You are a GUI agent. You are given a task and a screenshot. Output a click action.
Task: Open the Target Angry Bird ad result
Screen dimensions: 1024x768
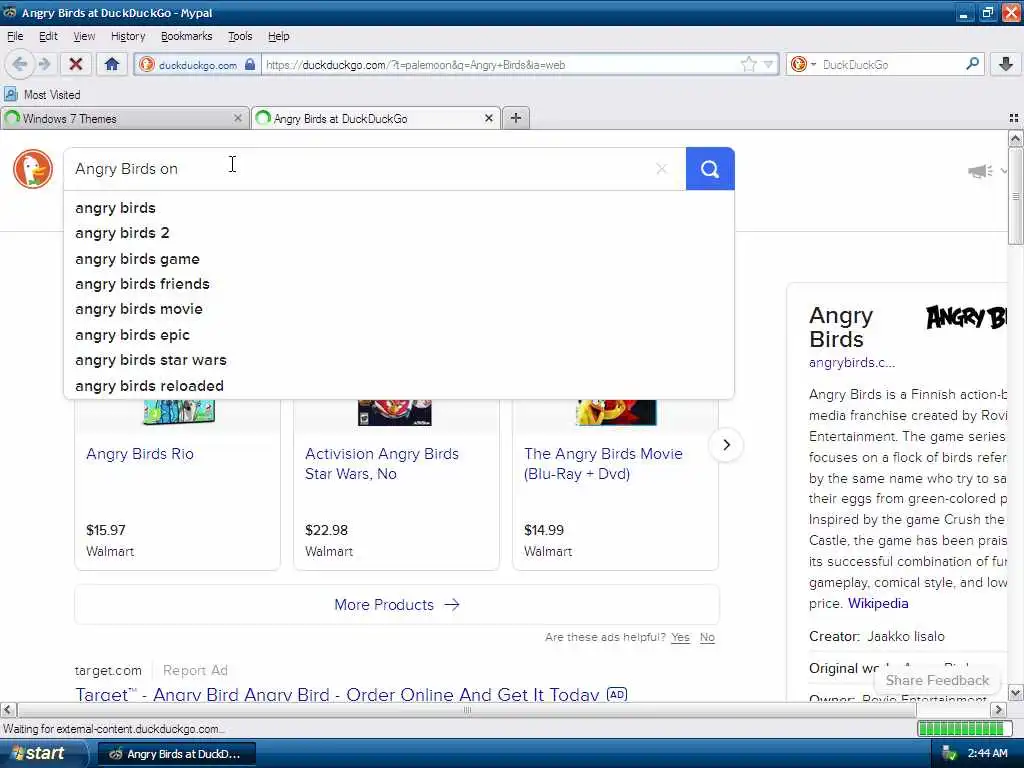click(337, 694)
